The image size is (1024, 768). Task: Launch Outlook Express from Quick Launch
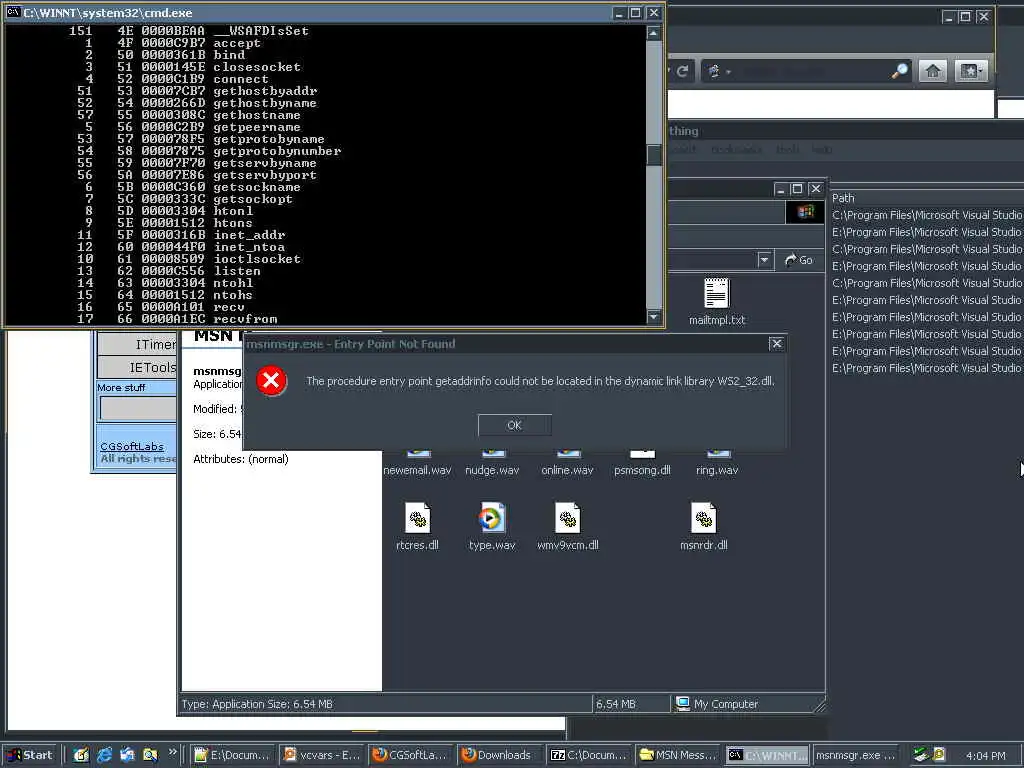pyautogui.click(x=127, y=755)
